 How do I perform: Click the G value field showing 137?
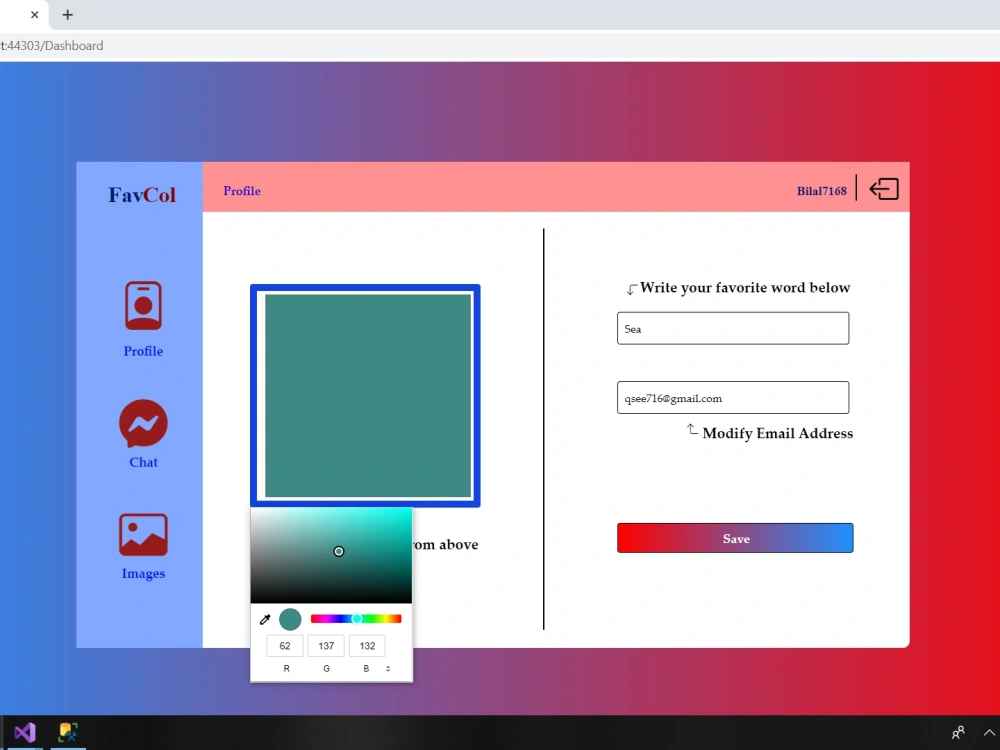[326, 645]
